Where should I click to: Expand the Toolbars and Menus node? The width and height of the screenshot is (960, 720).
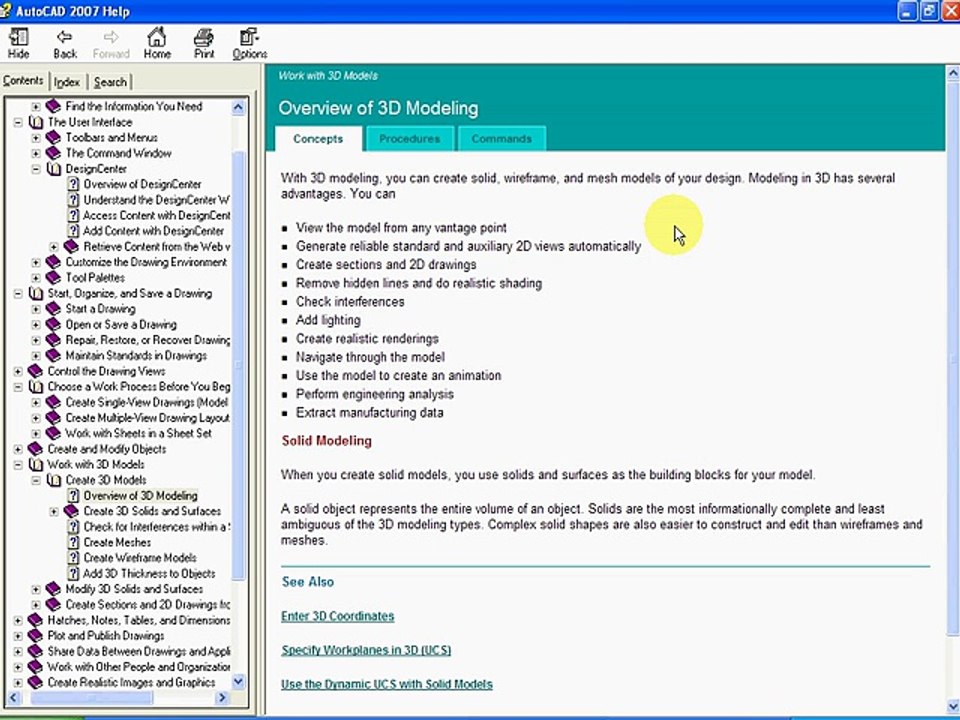pos(36,138)
